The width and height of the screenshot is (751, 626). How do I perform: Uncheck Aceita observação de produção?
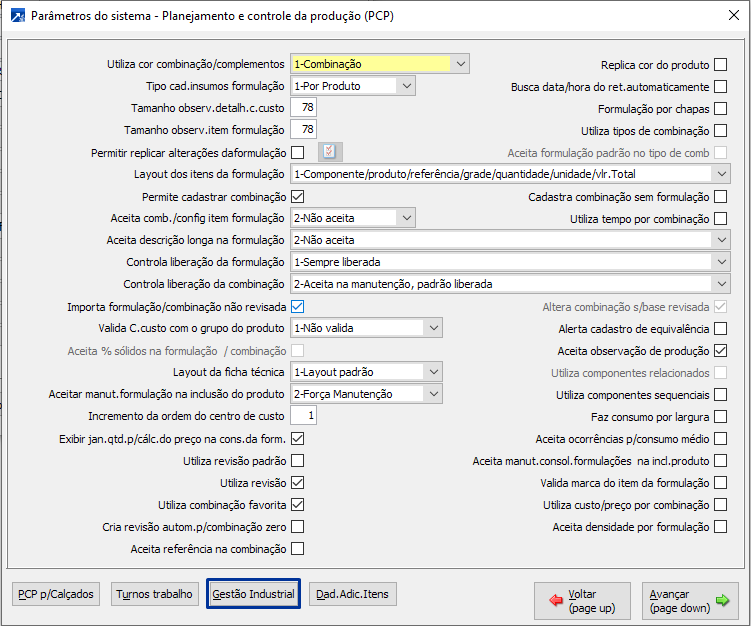(720, 351)
